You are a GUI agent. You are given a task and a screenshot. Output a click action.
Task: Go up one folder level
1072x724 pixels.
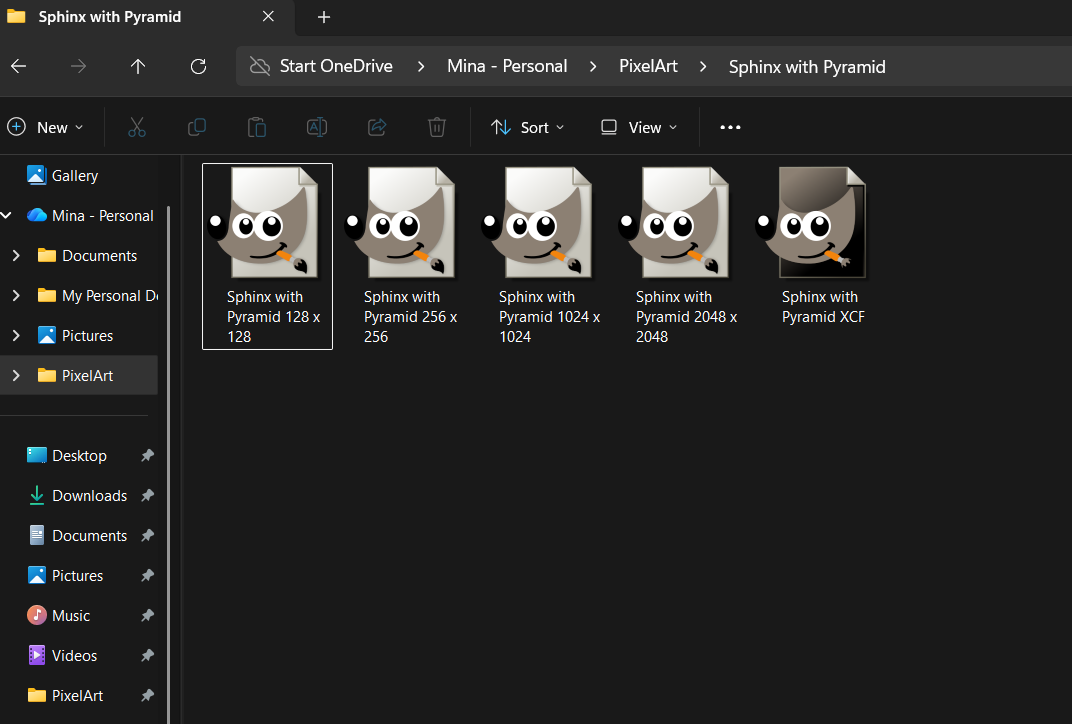138,66
